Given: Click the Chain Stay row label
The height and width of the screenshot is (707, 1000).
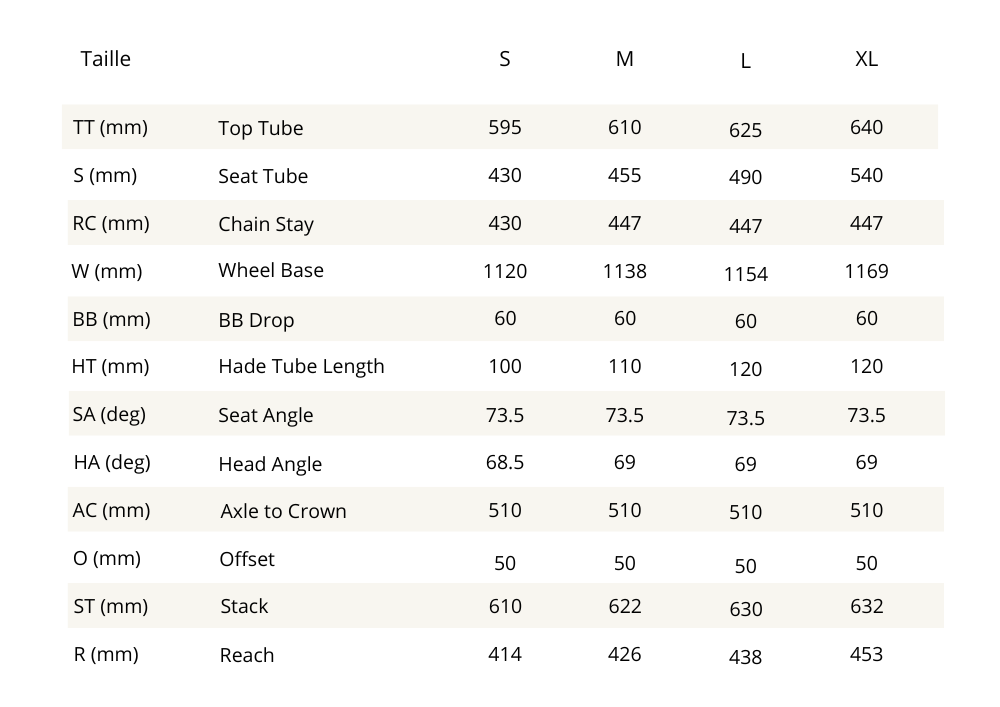Looking at the screenshot, I should [266, 224].
